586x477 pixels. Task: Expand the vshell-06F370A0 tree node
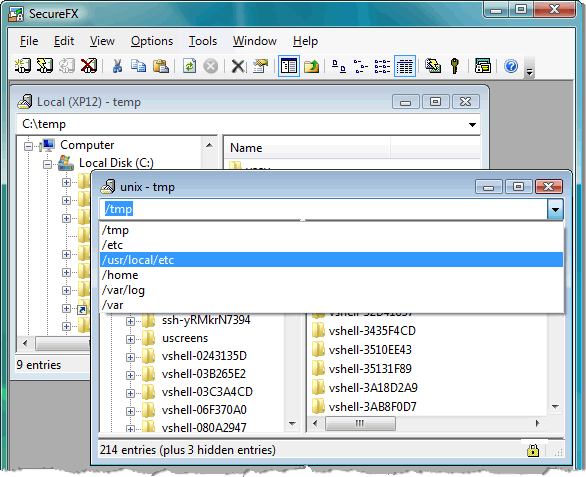tap(130, 411)
